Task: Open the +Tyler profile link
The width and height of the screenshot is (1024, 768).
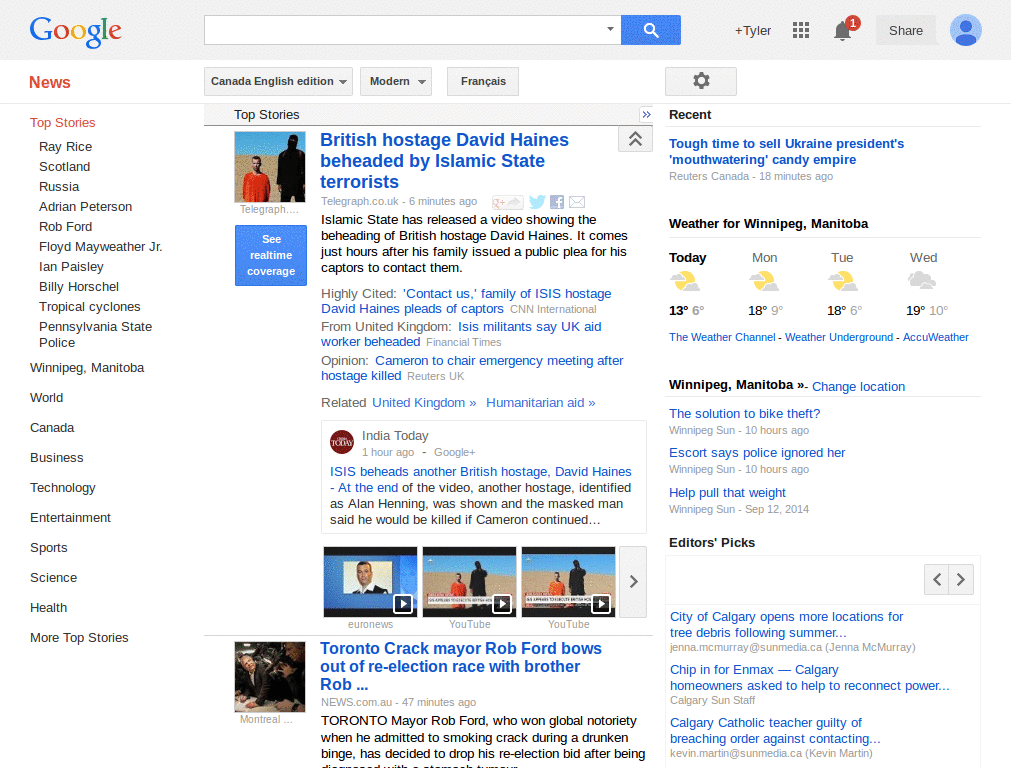Action: pyautogui.click(x=752, y=31)
